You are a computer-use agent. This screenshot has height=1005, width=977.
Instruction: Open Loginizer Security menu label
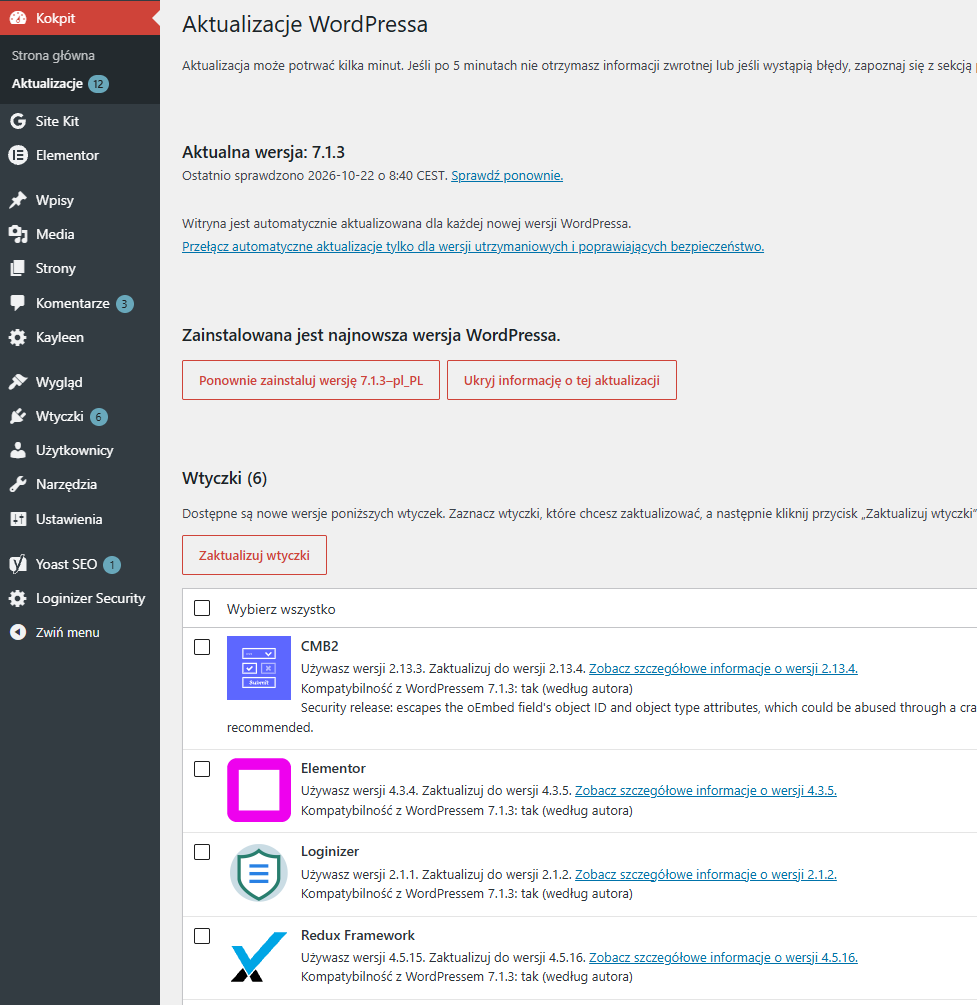(x=90, y=598)
